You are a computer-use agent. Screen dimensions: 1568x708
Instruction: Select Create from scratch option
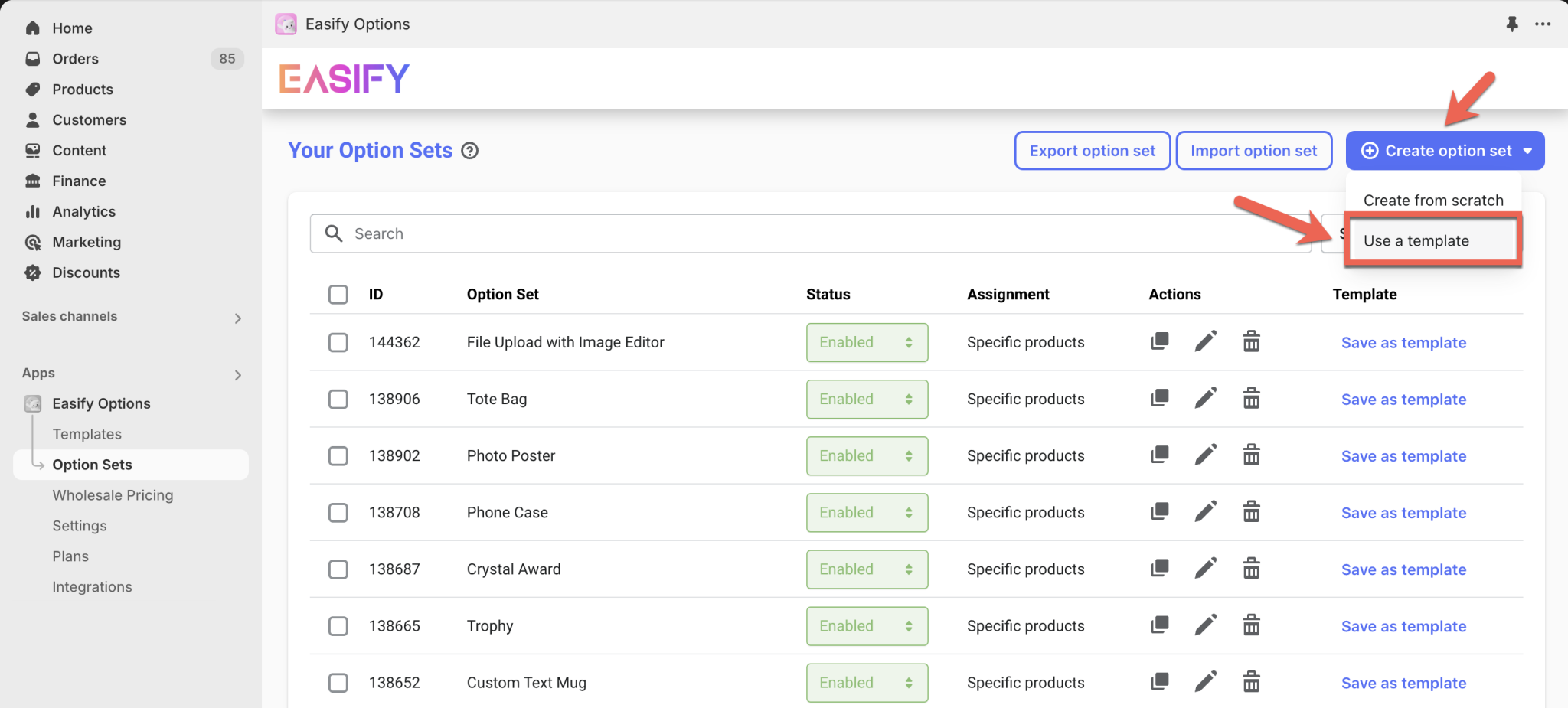(1432, 200)
